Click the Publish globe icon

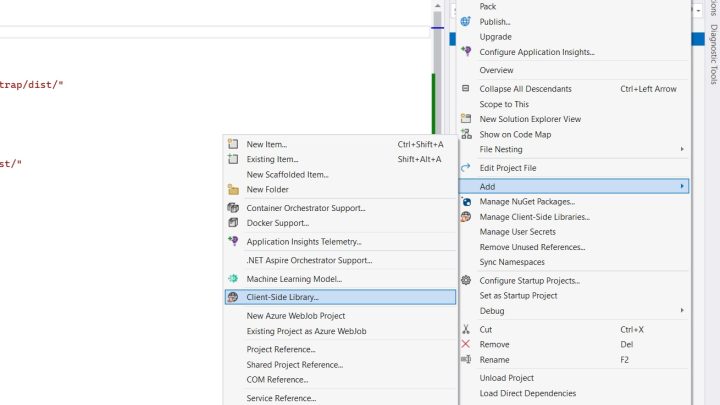pos(466,21)
